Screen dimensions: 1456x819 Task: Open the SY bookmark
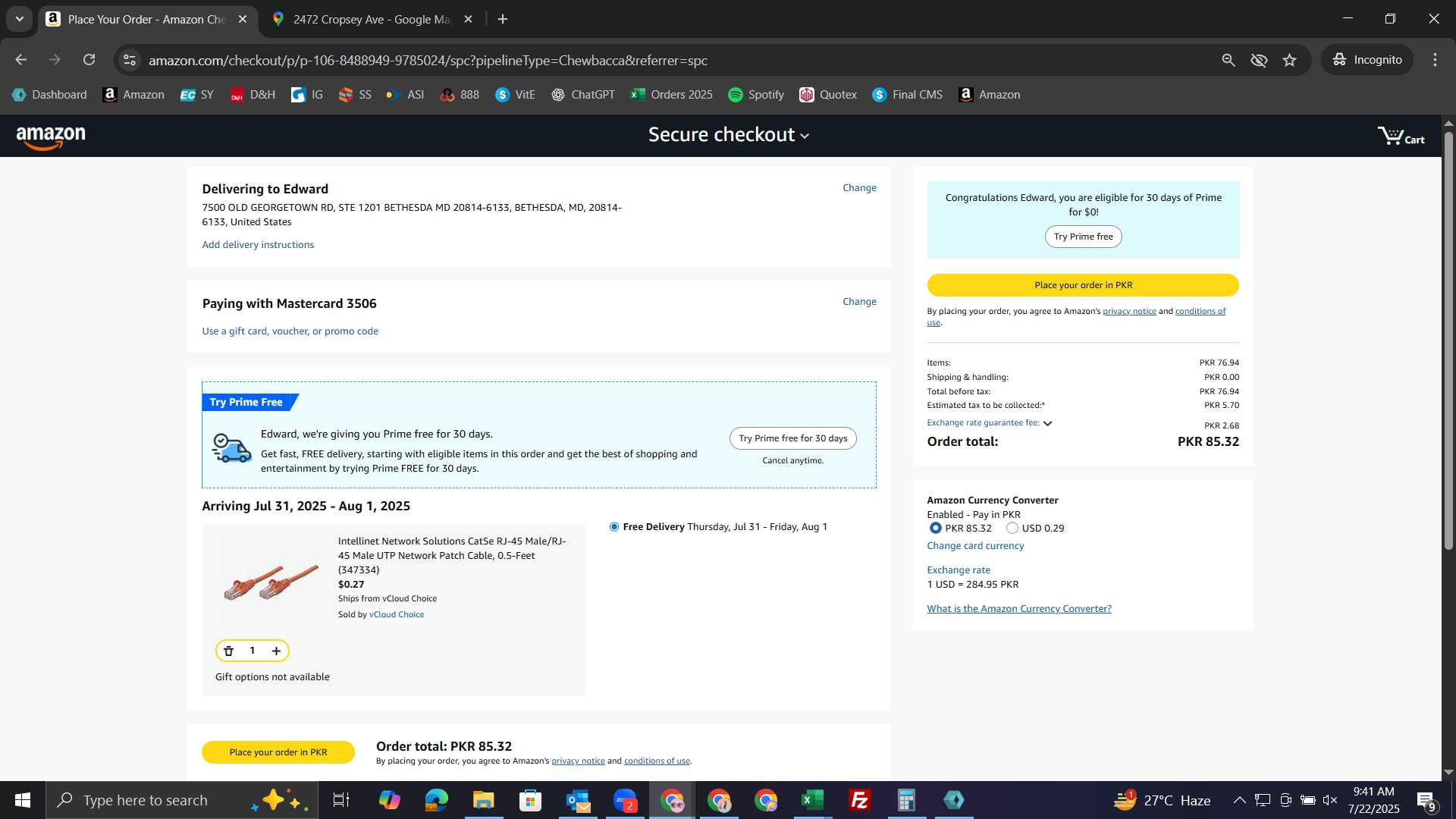197,95
